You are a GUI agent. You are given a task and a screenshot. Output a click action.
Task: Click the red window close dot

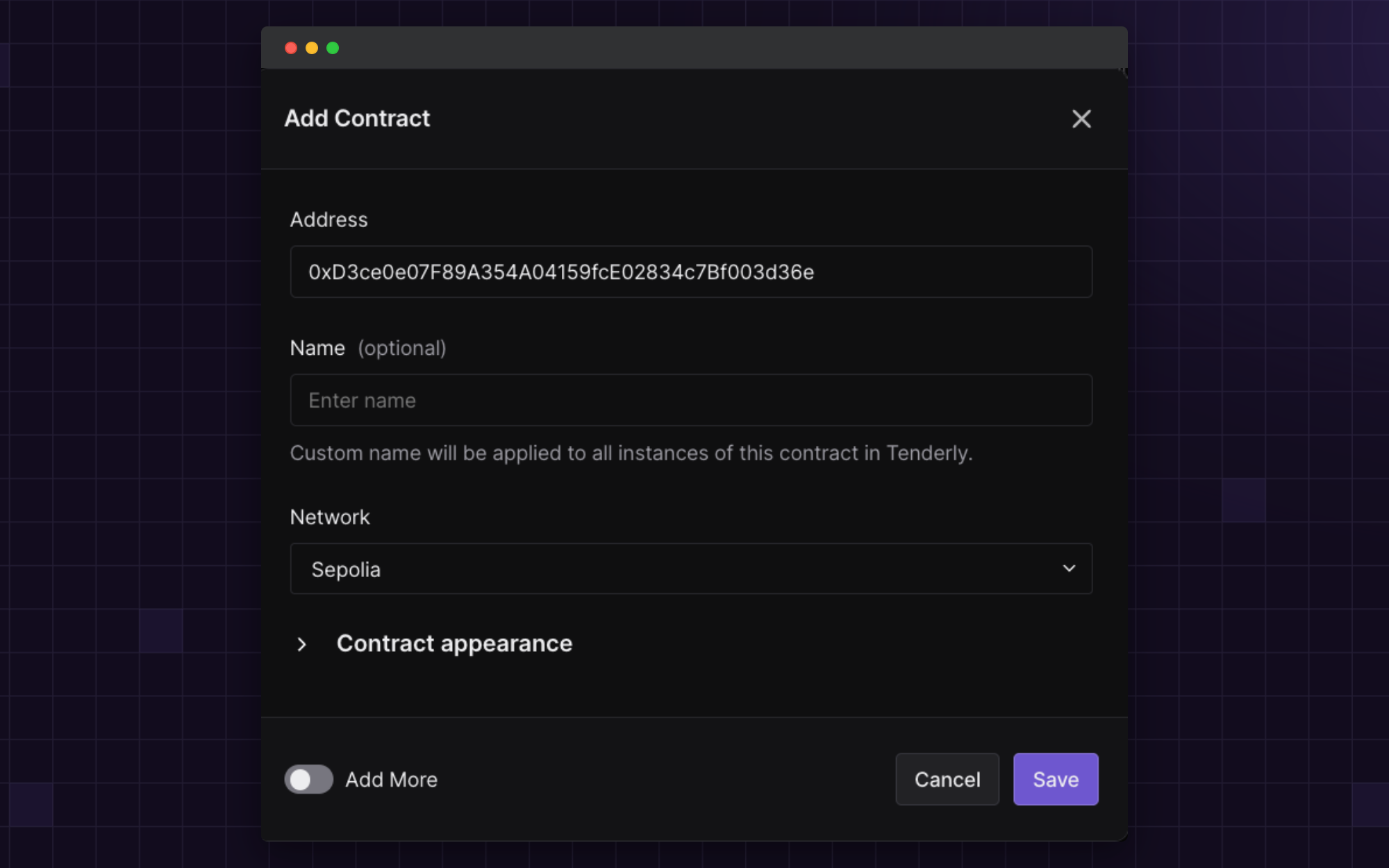point(291,48)
